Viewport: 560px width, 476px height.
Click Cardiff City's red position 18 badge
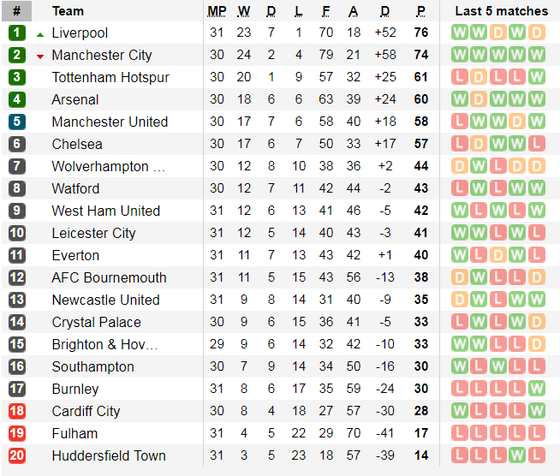tap(17, 411)
